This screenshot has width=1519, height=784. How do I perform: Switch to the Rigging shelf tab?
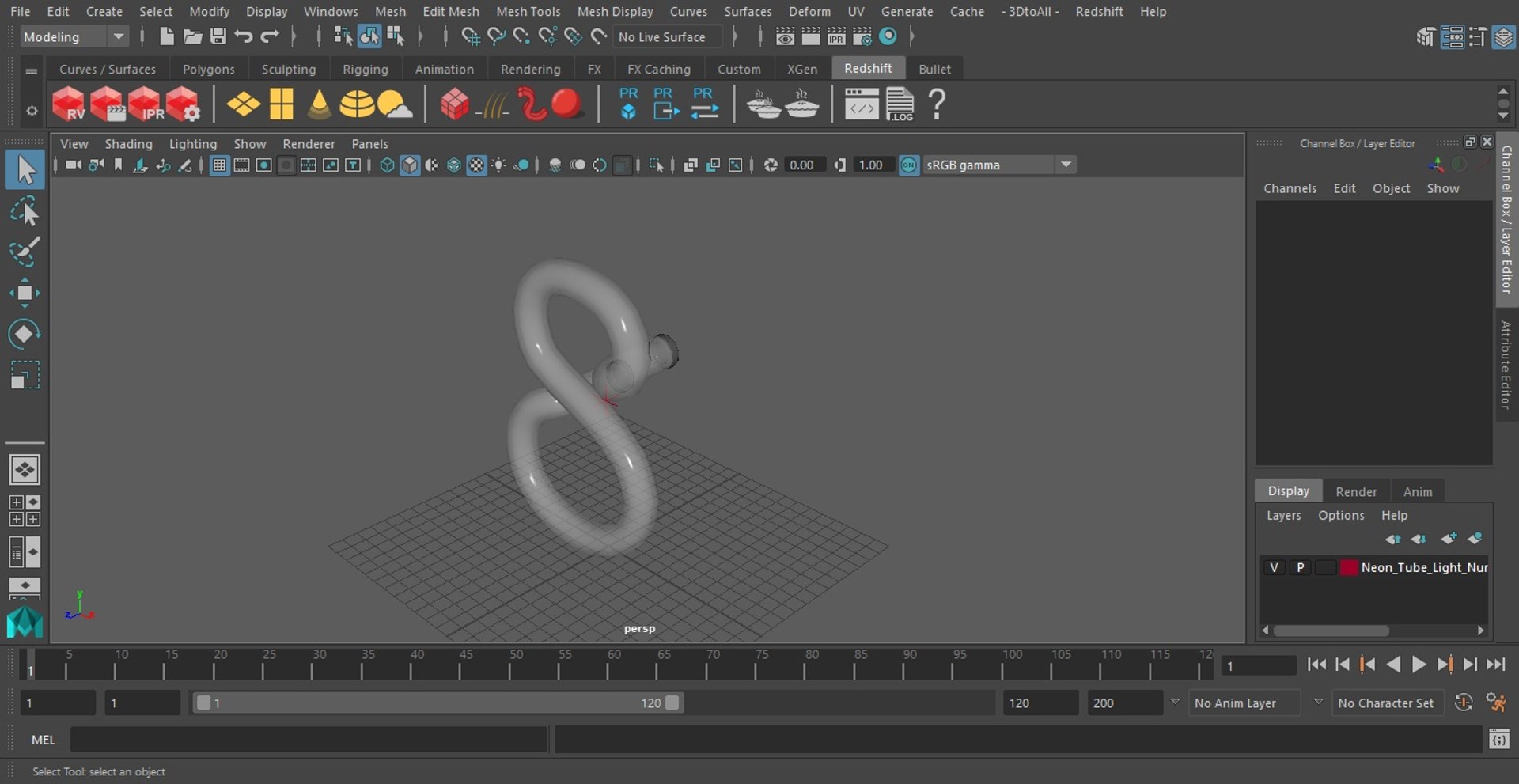coord(365,70)
